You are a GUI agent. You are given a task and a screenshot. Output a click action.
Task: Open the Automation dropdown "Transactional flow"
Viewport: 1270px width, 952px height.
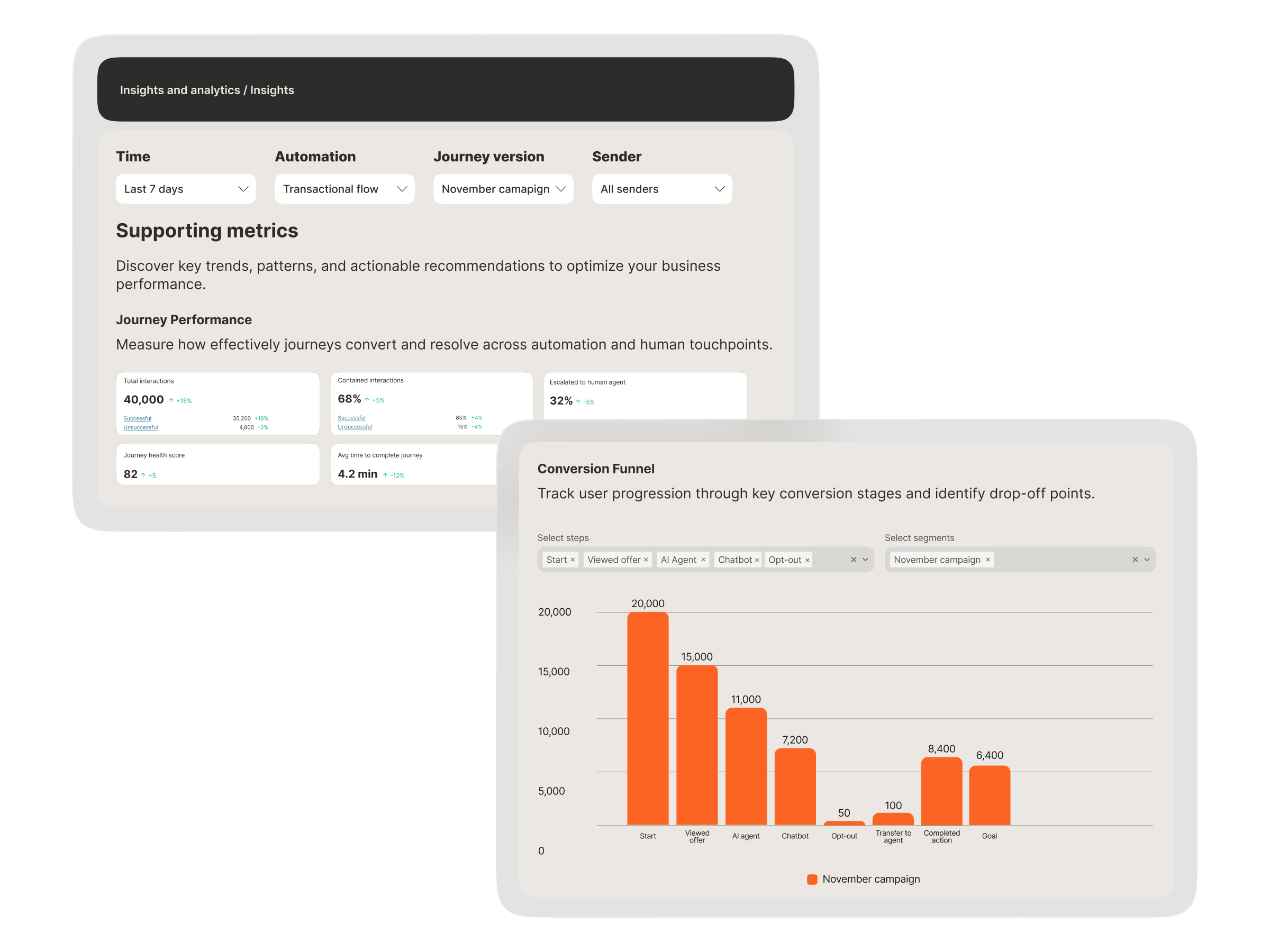[344, 189]
